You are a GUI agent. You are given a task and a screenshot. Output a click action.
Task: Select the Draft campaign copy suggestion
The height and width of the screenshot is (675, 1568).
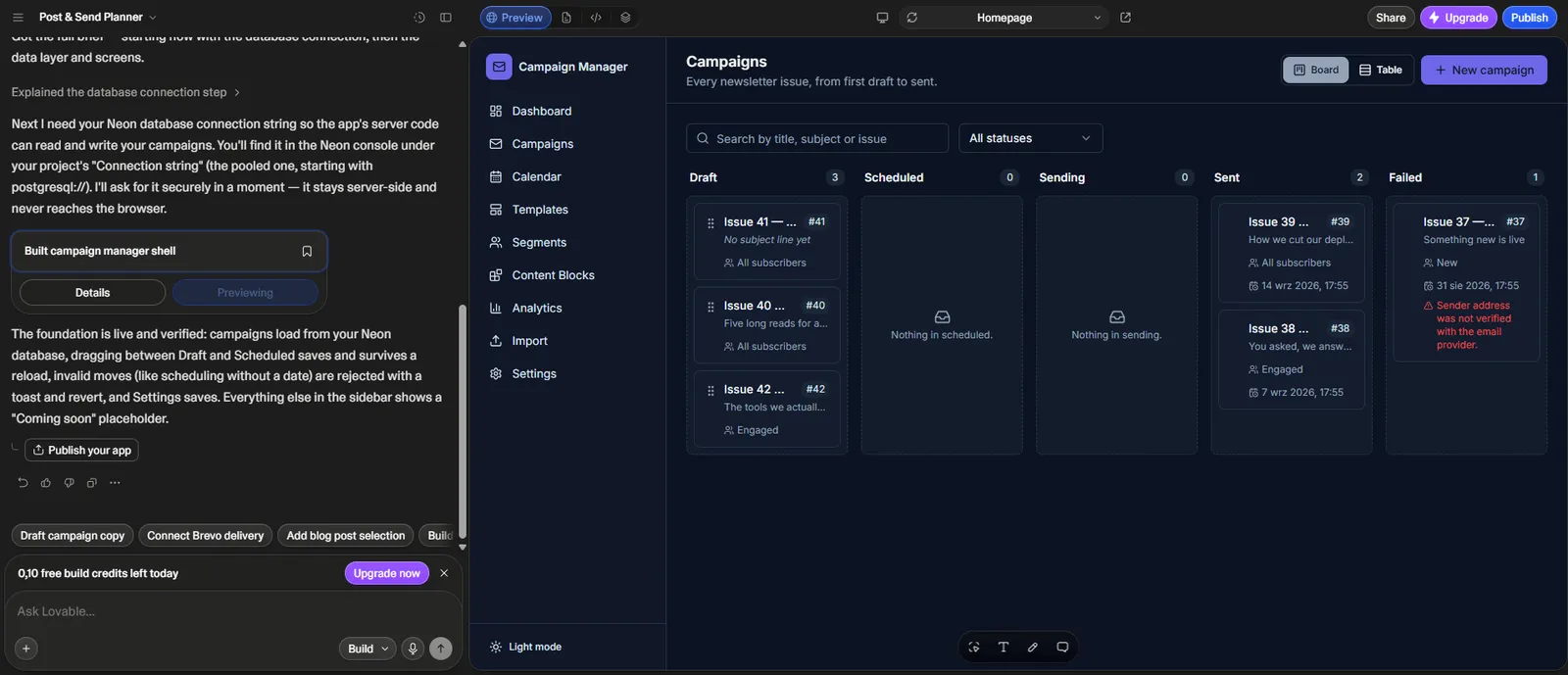pyautogui.click(x=73, y=535)
